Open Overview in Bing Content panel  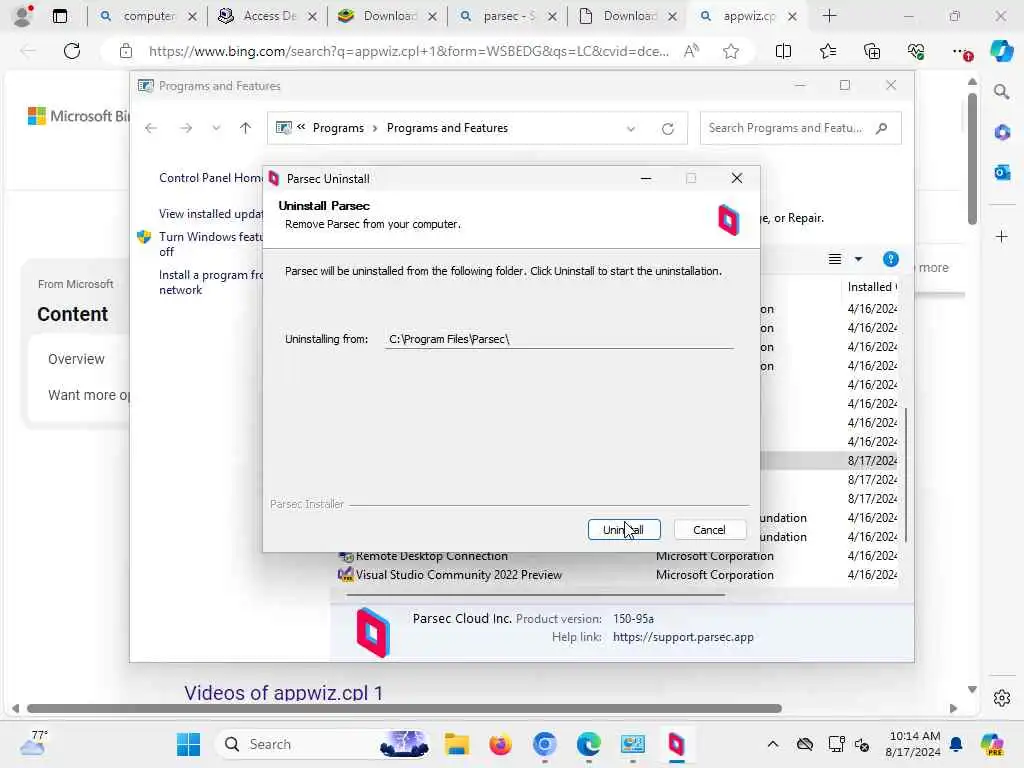tap(76, 359)
